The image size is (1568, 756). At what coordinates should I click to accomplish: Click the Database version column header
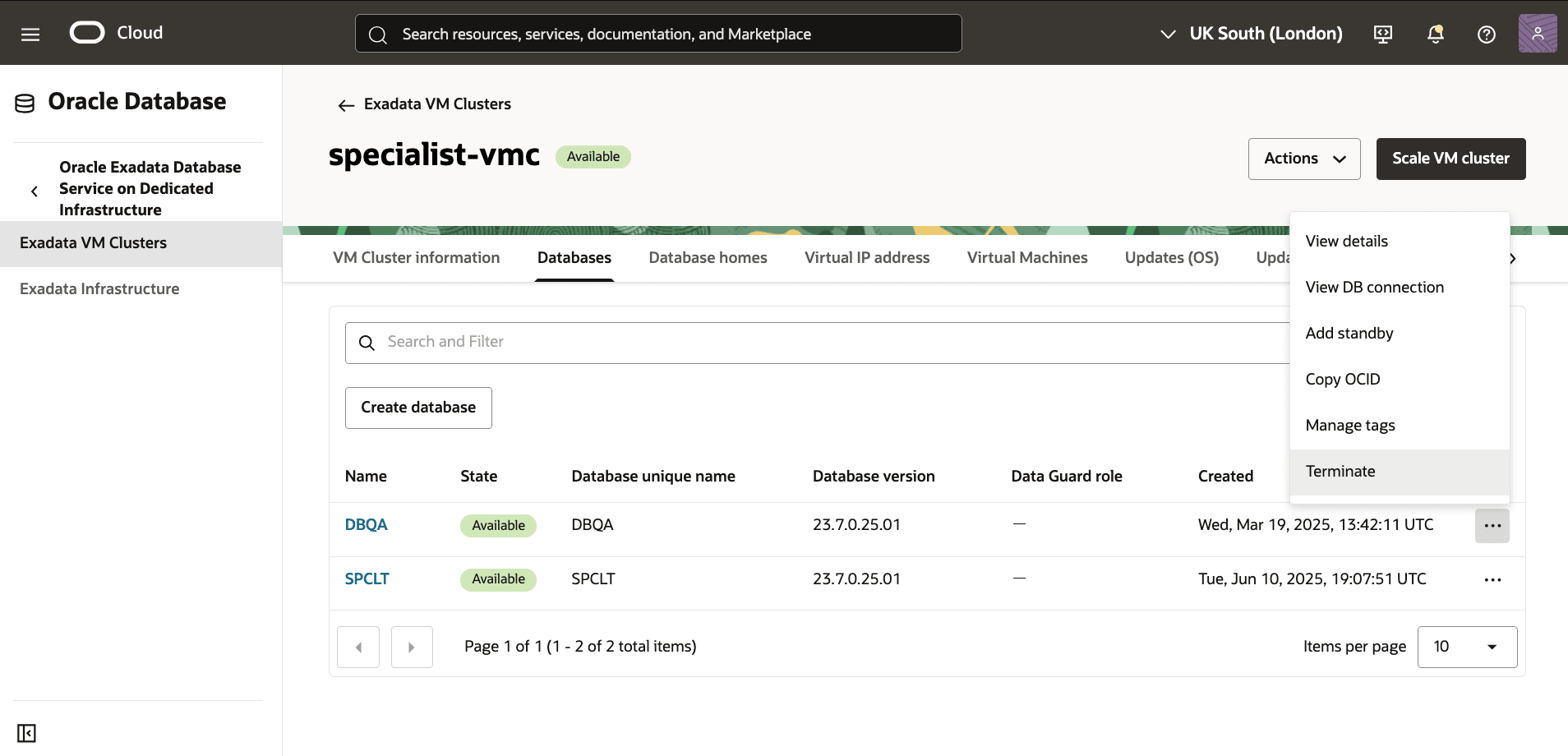874,477
